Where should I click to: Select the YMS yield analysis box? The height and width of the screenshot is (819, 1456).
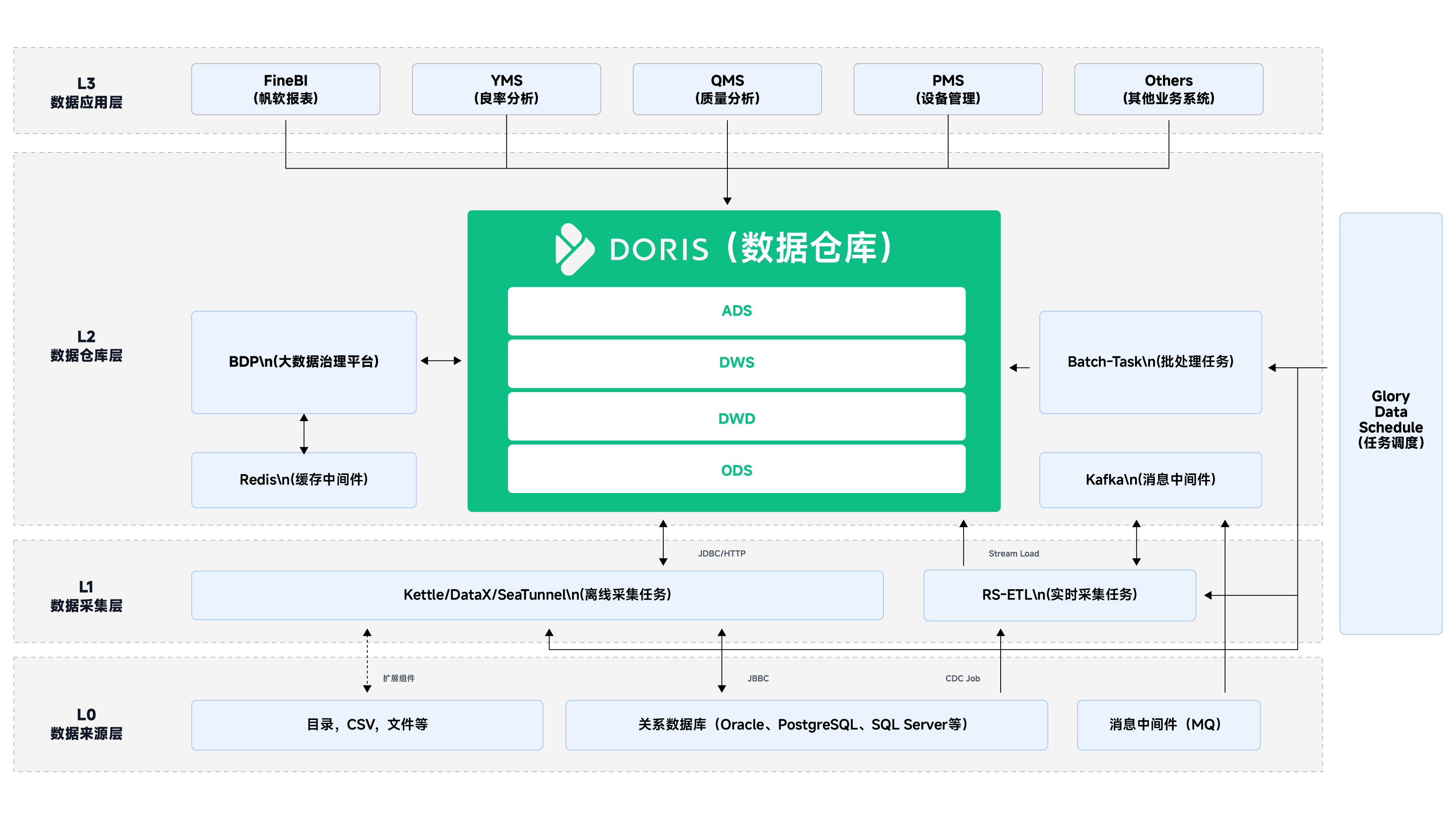[506, 89]
